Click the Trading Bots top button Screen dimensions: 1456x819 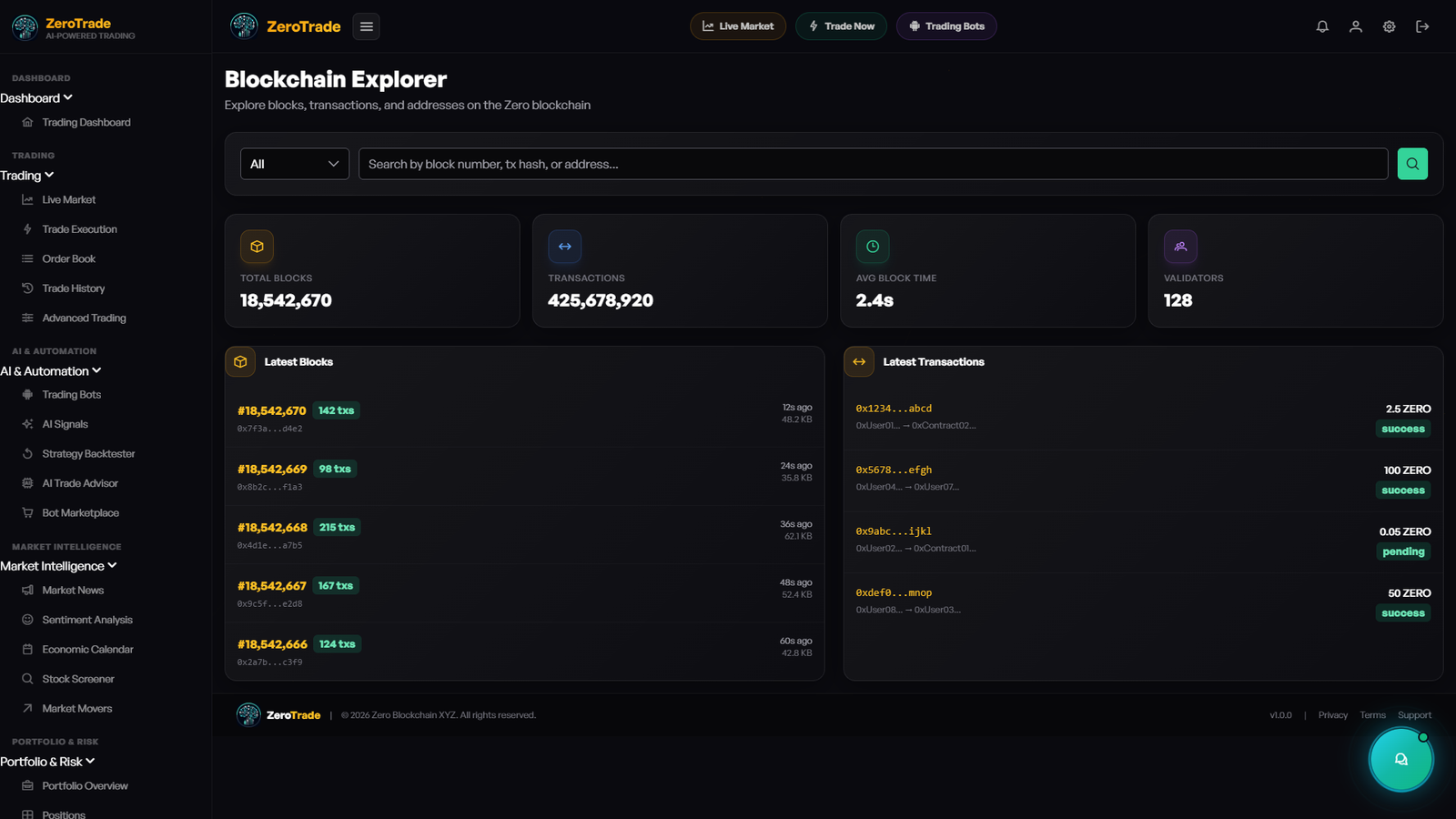coord(946,26)
